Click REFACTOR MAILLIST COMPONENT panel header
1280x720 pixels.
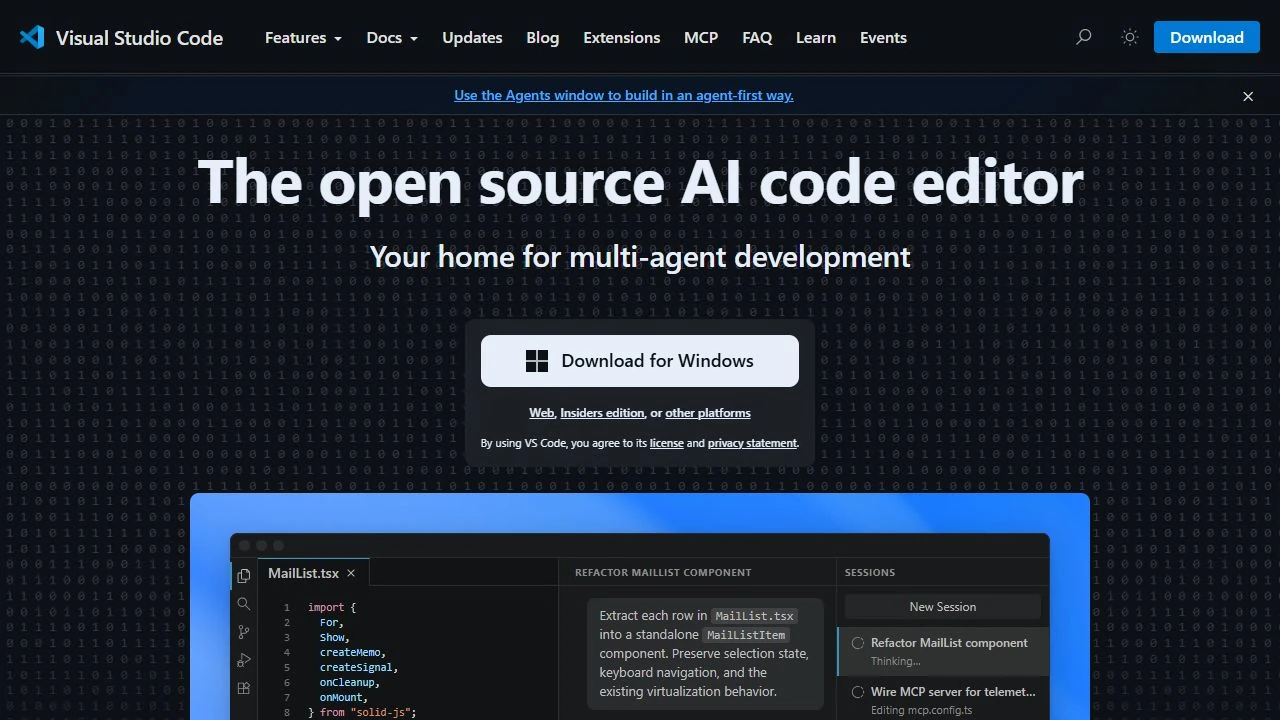pyautogui.click(x=663, y=573)
